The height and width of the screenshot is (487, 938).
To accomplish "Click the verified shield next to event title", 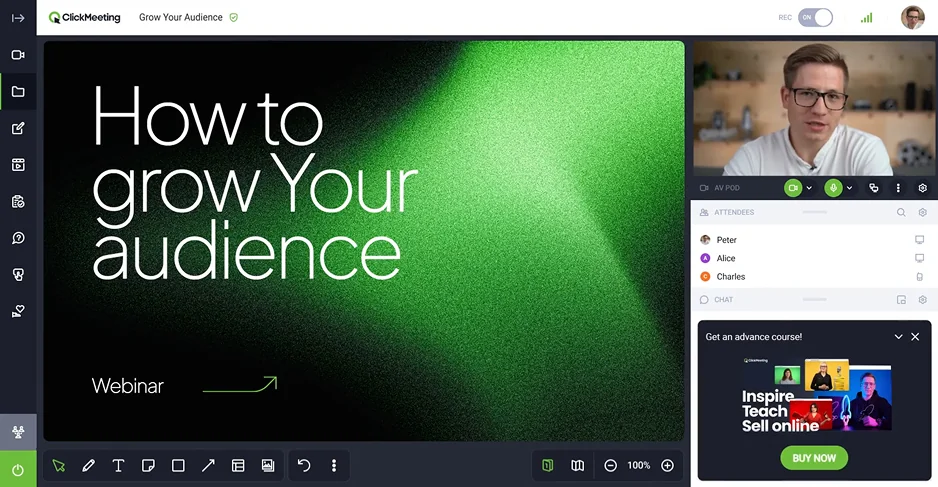I will point(234,17).
